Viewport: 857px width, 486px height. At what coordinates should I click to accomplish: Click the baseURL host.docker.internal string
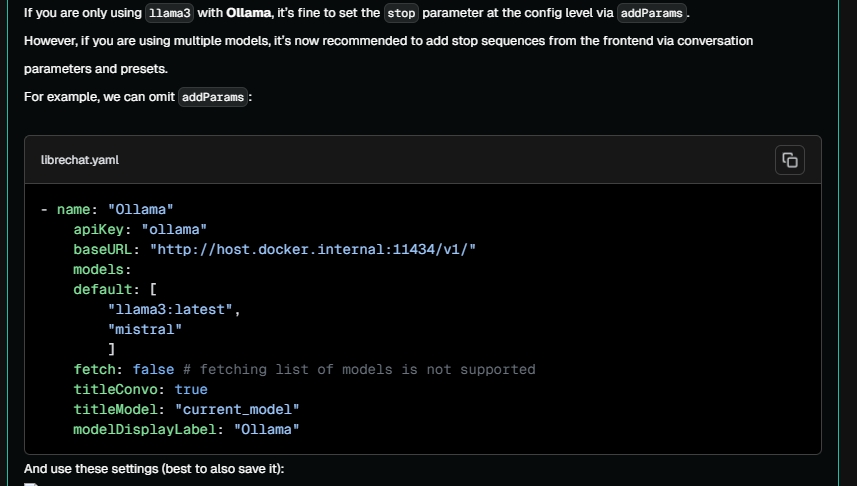[x=312, y=249]
